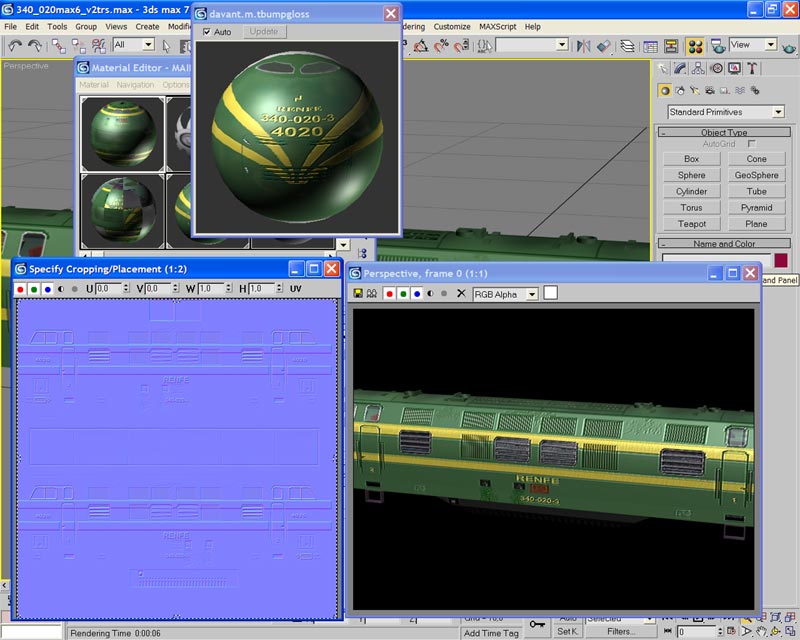This screenshot has width=800, height=640.
Task: Toggle the UV button in cropping window
Action: [296, 289]
